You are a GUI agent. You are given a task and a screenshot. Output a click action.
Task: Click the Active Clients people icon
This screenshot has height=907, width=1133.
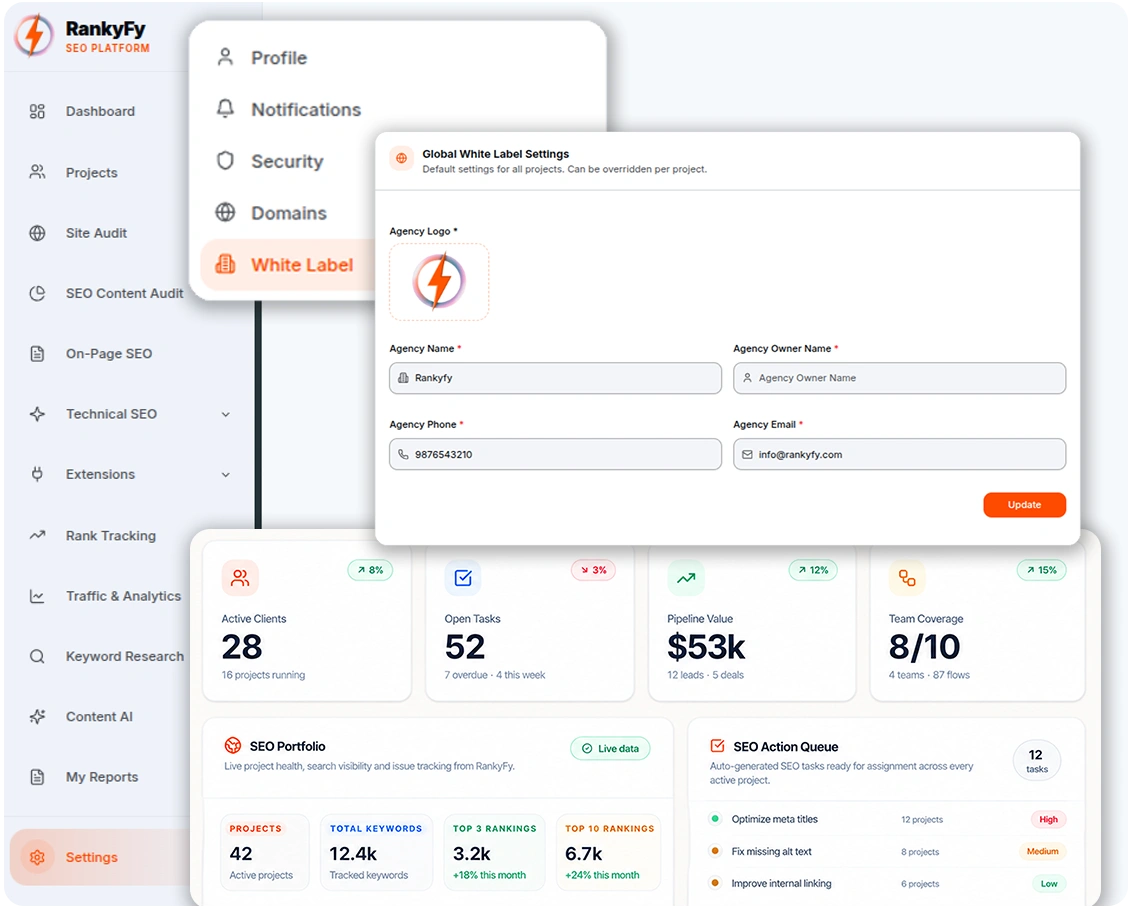[x=240, y=578]
